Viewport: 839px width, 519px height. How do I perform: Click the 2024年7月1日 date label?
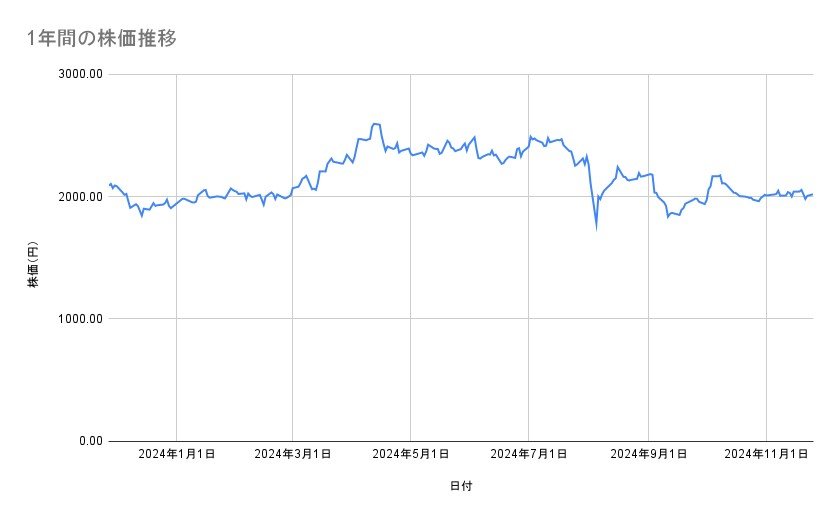pyautogui.click(x=529, y=454)
